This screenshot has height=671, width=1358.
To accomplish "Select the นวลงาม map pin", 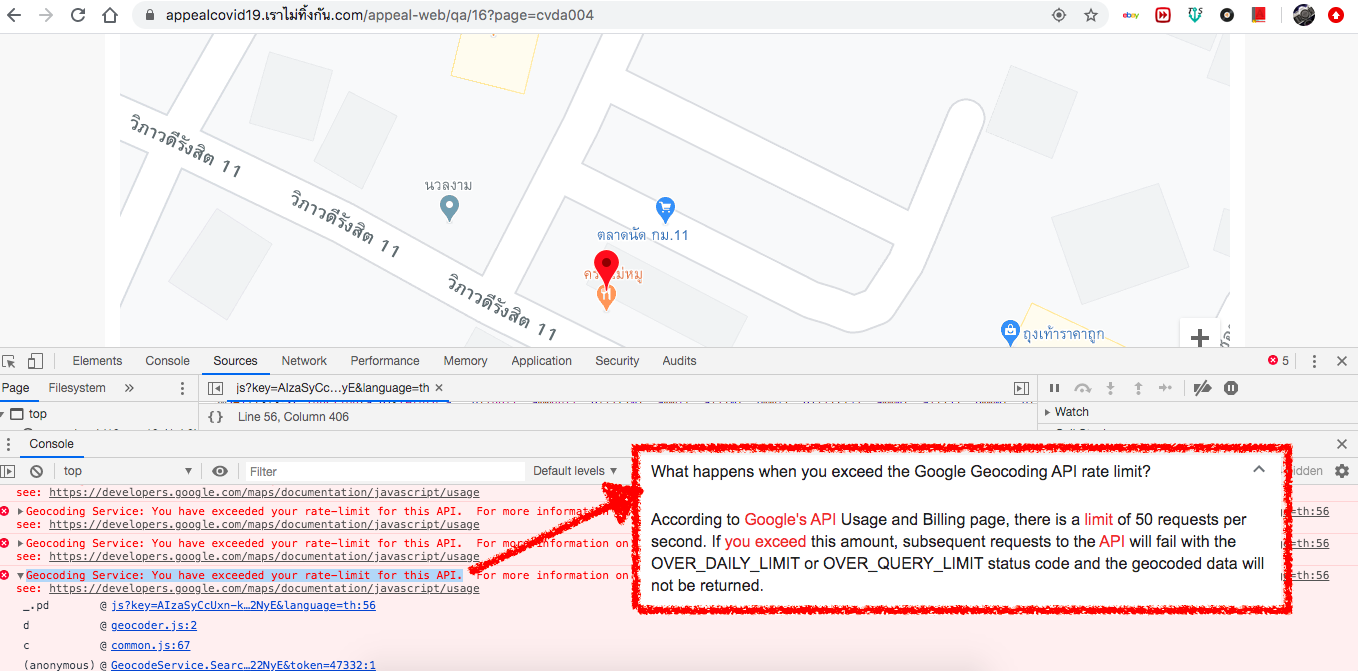I will coord(450,208).
